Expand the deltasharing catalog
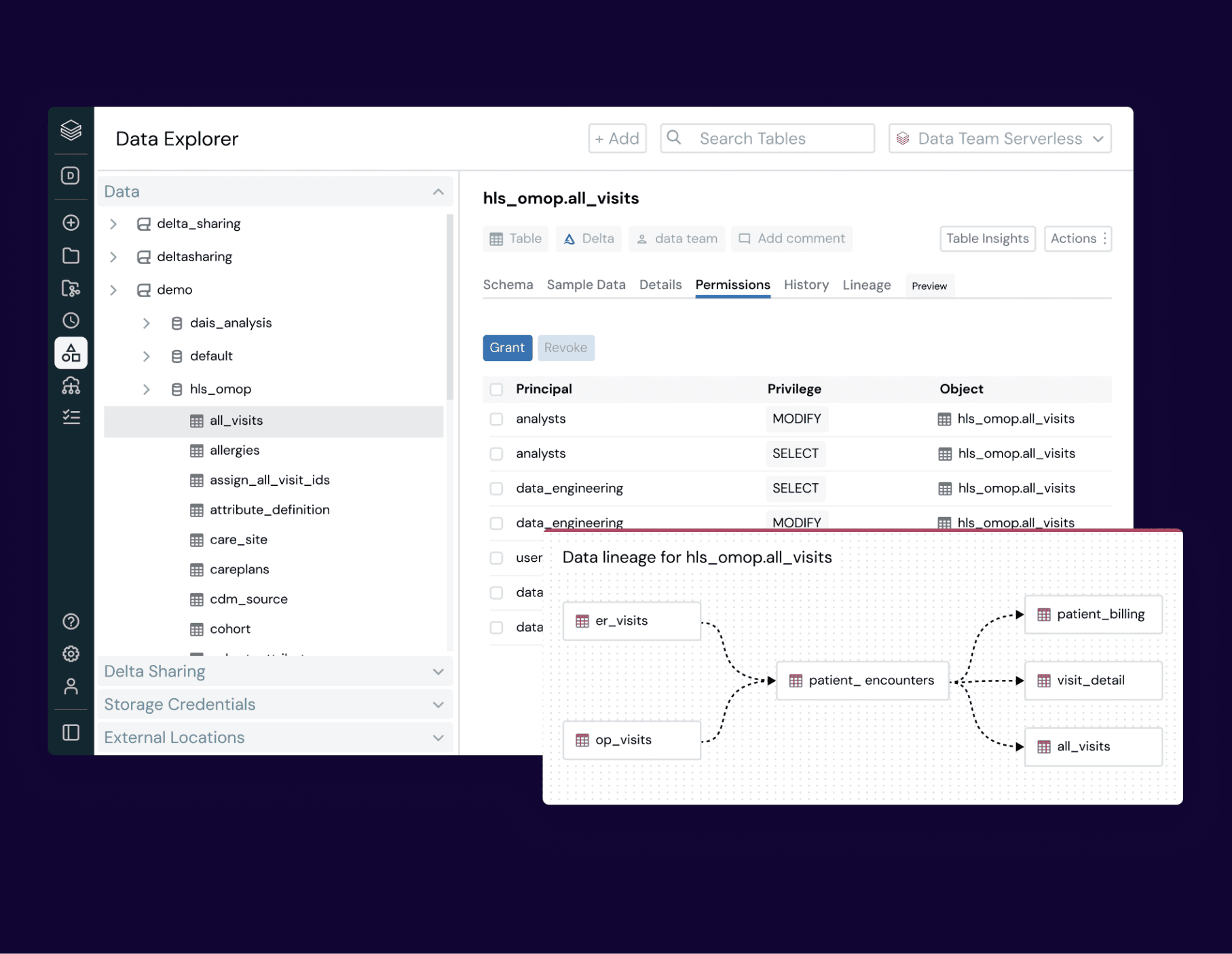The width and height of the screenshot is (1232, 954). (113, 257)
